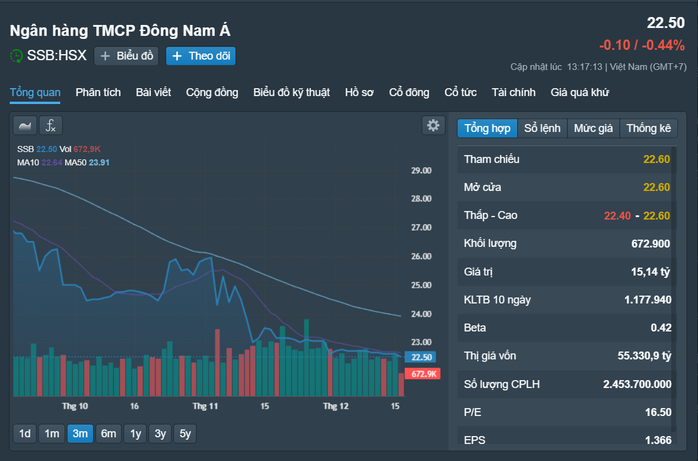Click the Biểu đồ button
The width and height of the screenshot is (698, 461).
tap(126, 56)
